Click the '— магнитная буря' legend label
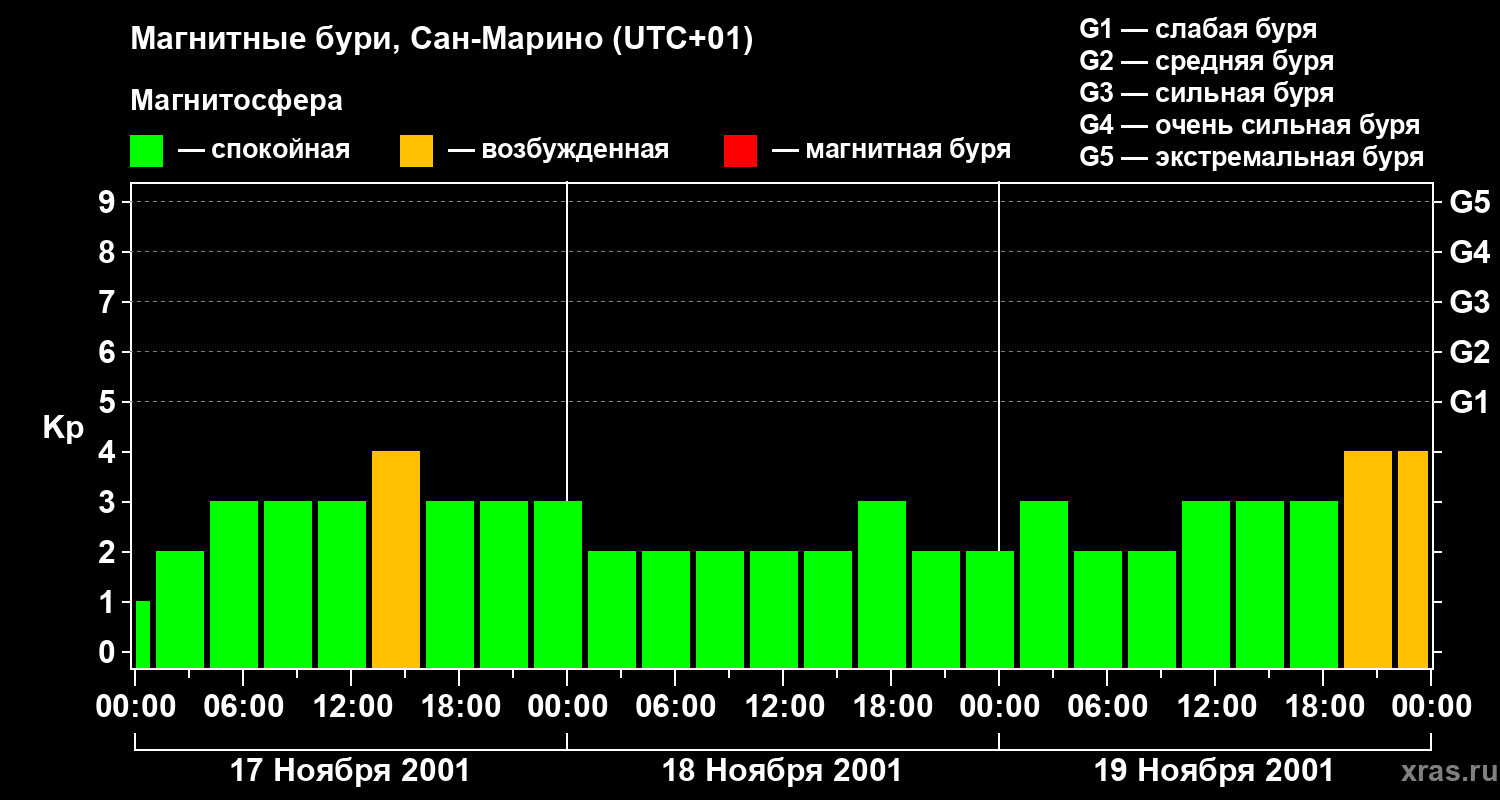This screenshot has width=1500, height=800. click(891, 151)
